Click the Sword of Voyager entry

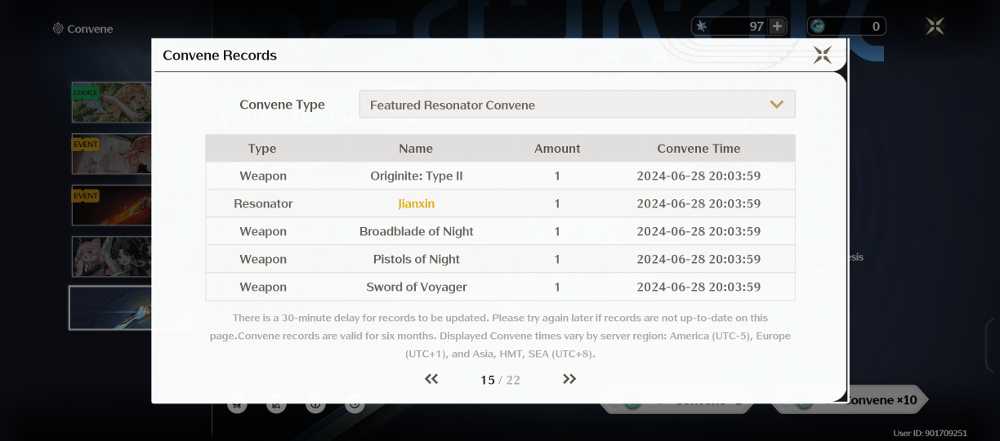[416, 287]
